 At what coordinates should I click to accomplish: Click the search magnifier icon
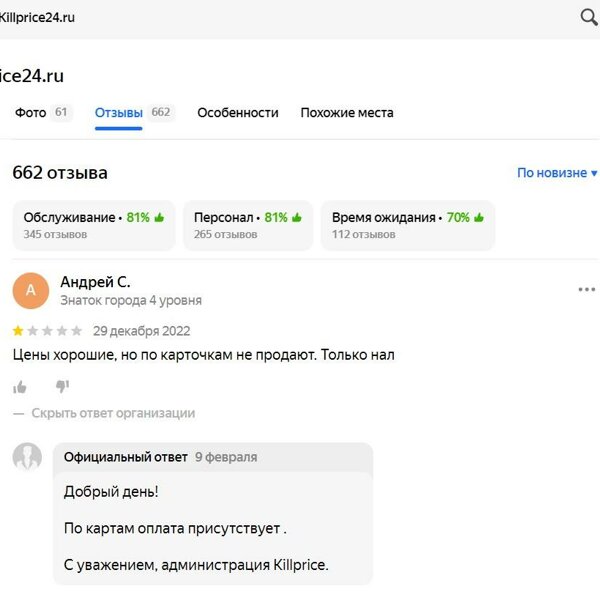coord(589,17)
